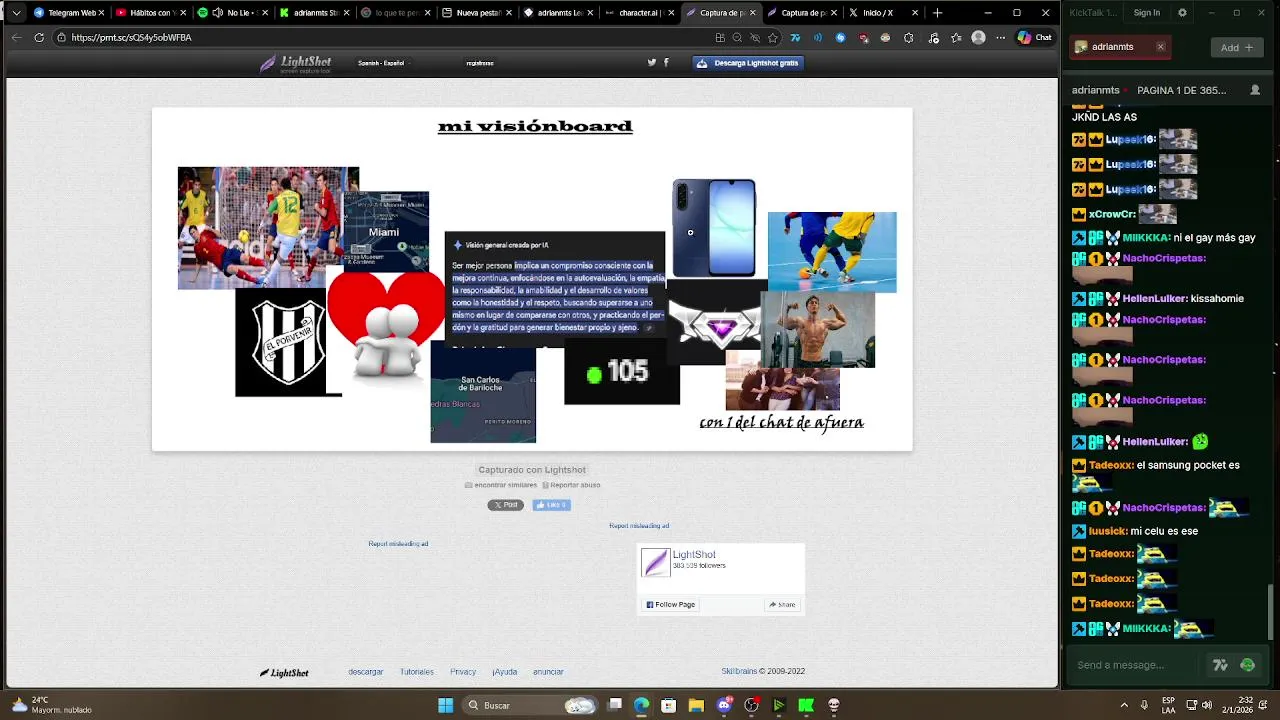Click Reportar abuso link

coord(571,485)
